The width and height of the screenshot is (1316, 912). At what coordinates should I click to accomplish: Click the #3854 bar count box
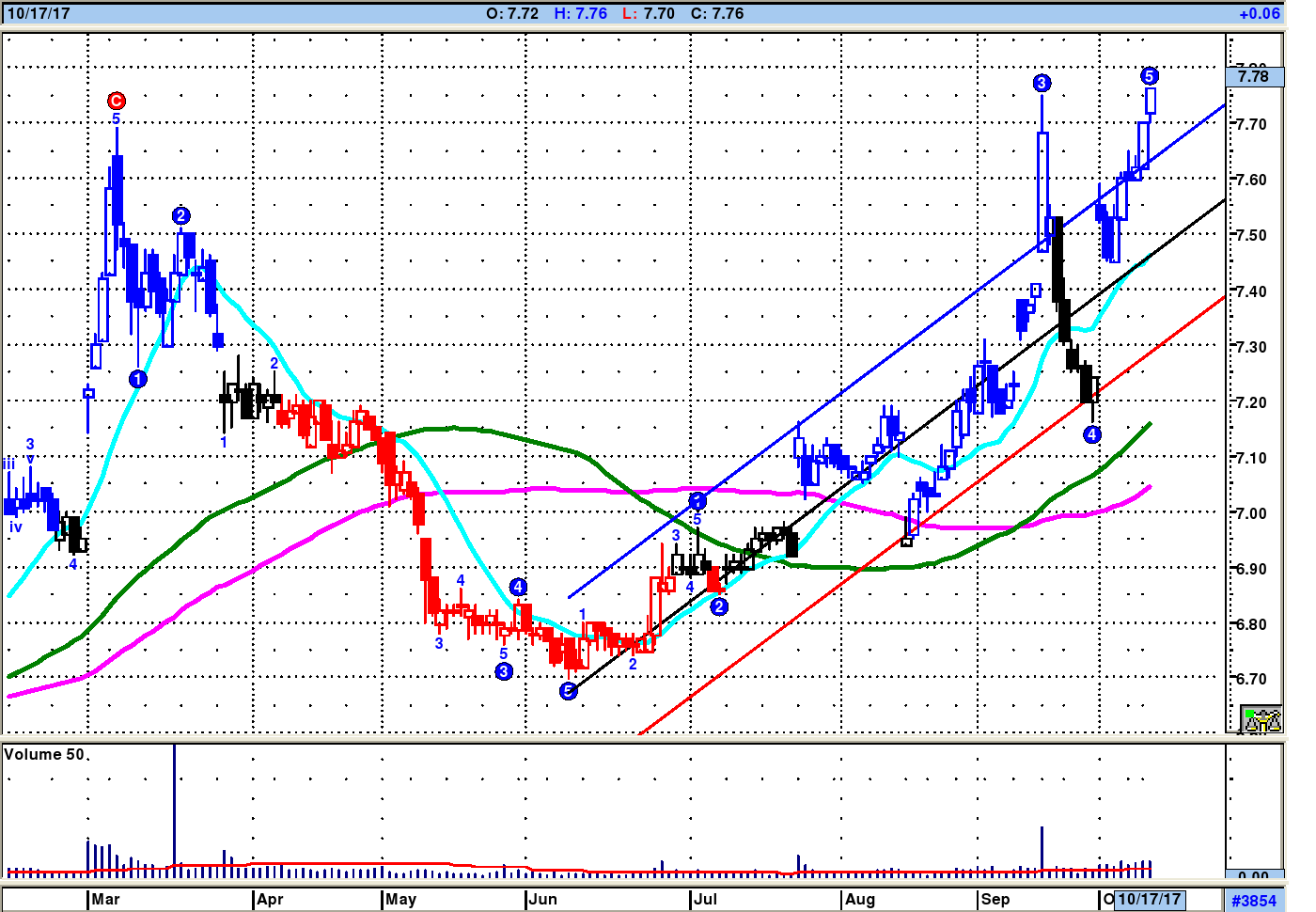tap(1254, 900)
